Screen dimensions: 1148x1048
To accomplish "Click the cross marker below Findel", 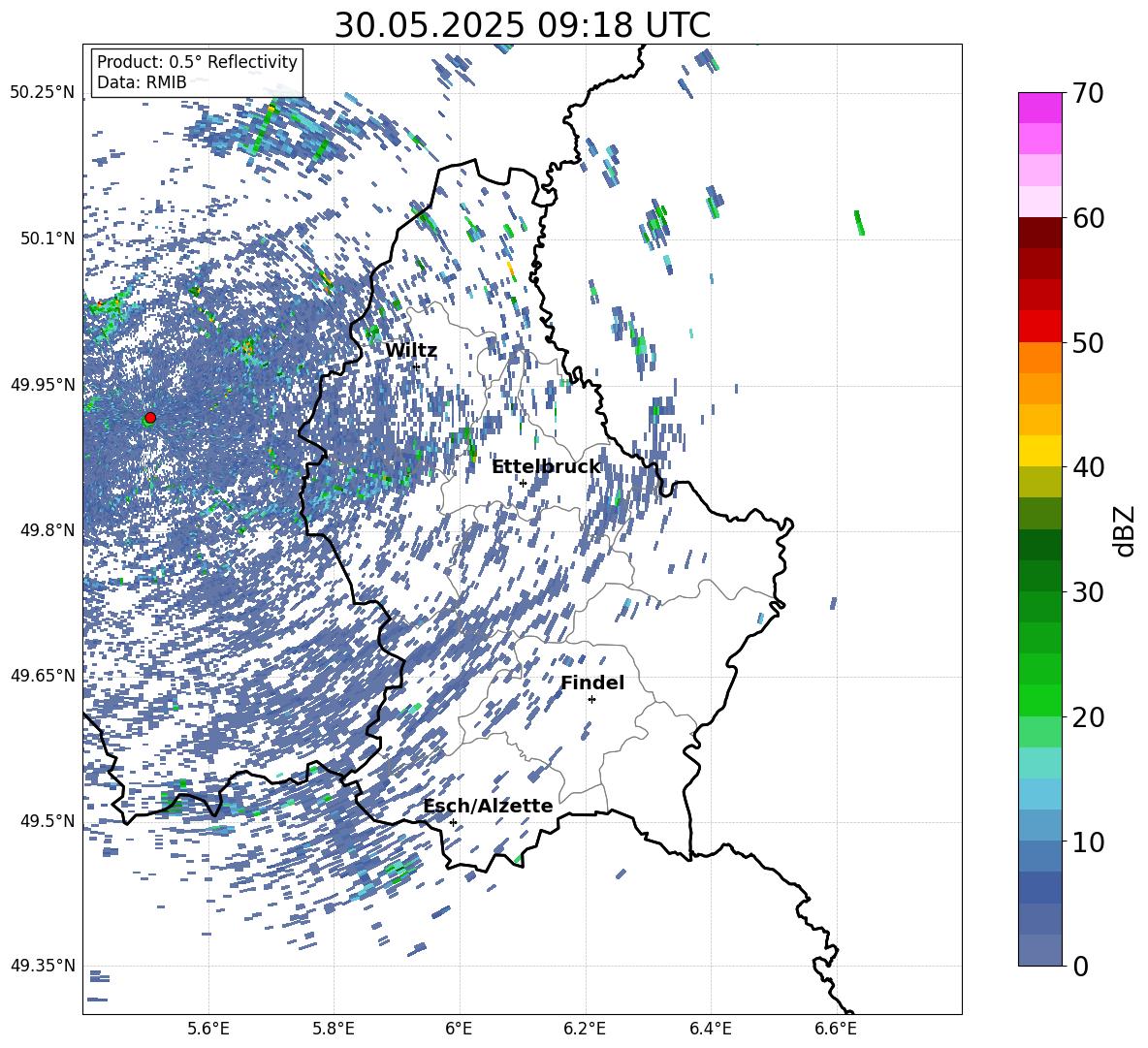I will 591,700.
